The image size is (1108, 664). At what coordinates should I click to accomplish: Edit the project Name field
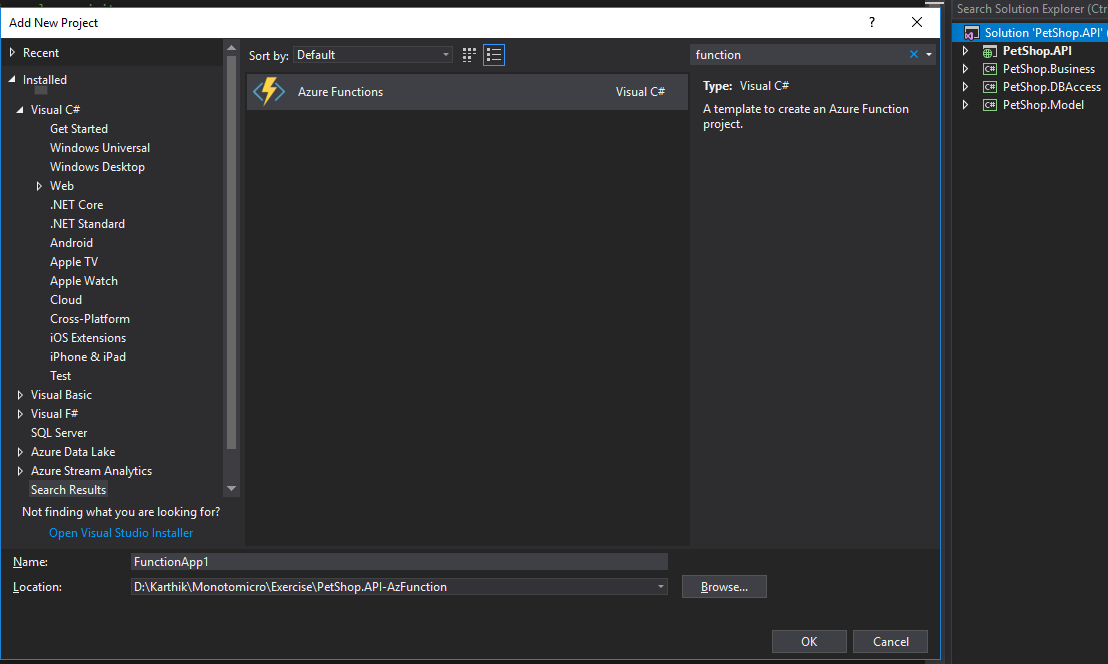pos(399,562)
